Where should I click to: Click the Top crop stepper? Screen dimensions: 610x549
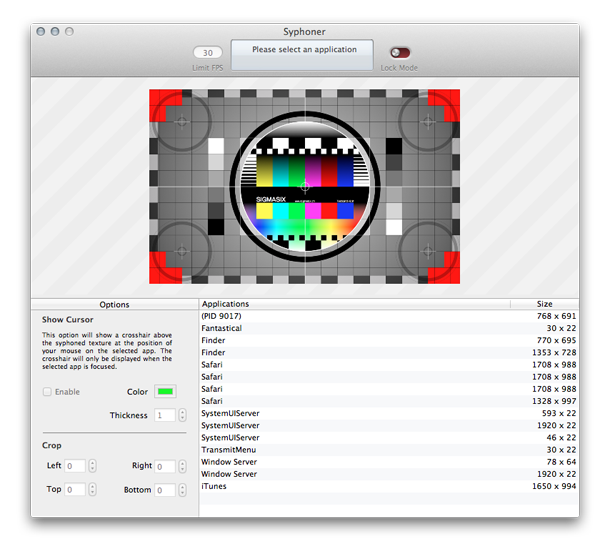pyautogui.click(x=93, y=490)
